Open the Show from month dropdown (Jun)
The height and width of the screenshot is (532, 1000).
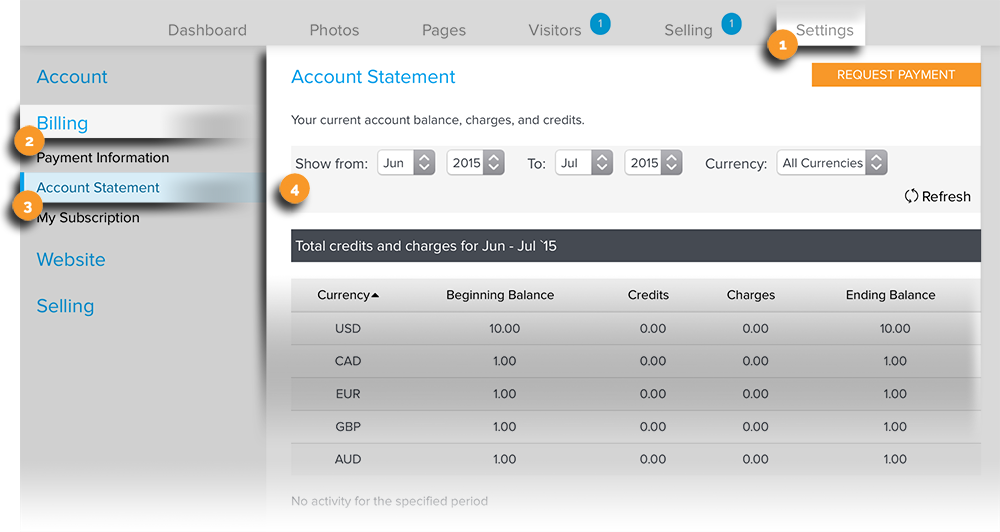click(x=406, y=163)
